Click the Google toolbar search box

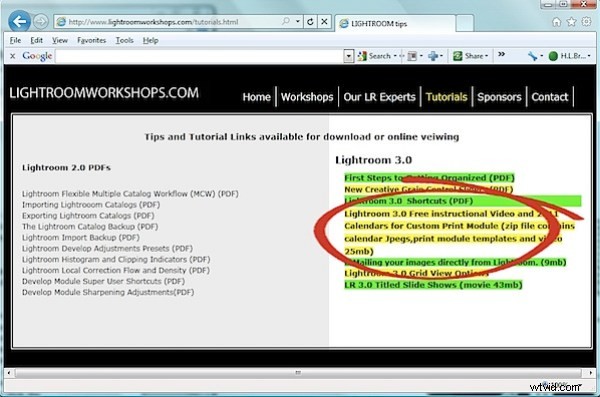199,56
